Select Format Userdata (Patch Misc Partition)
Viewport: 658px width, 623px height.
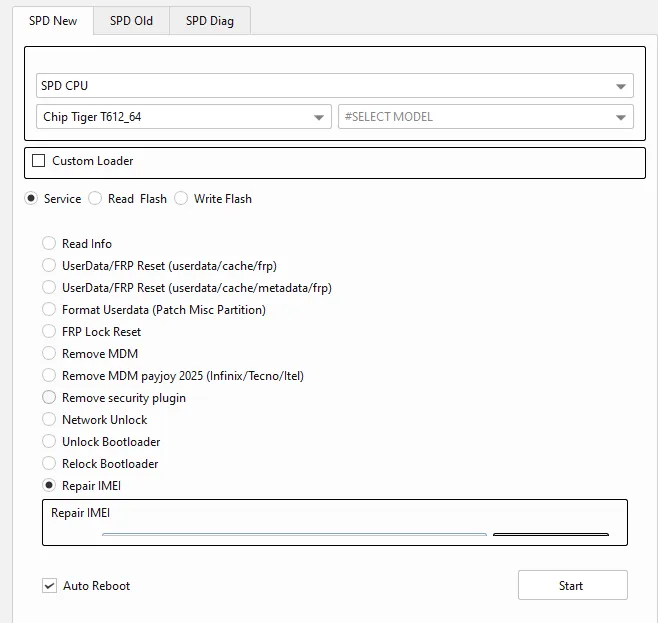tap(49, 310)
